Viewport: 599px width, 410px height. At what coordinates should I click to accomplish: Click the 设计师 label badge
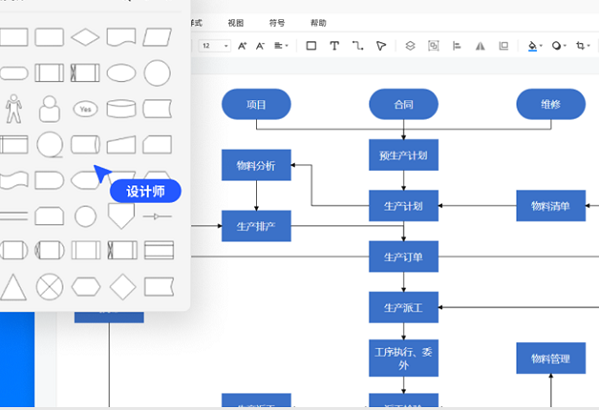click(146, 191)
